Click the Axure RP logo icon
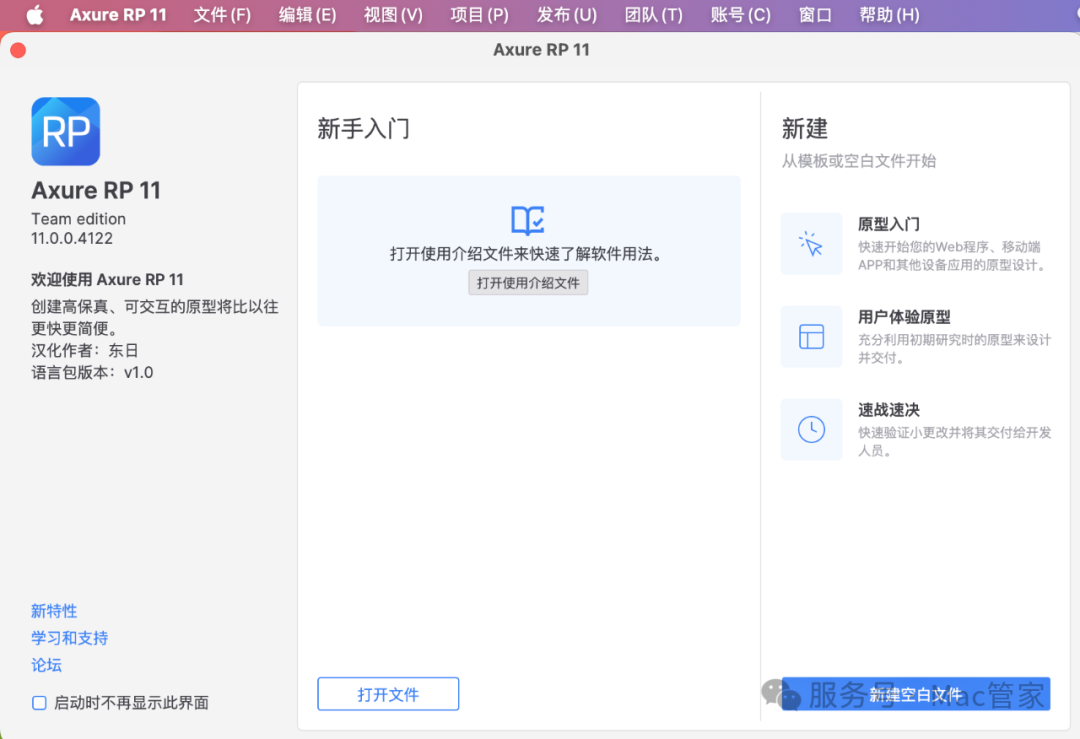The image size is (1080, 739). pos(65,131)
